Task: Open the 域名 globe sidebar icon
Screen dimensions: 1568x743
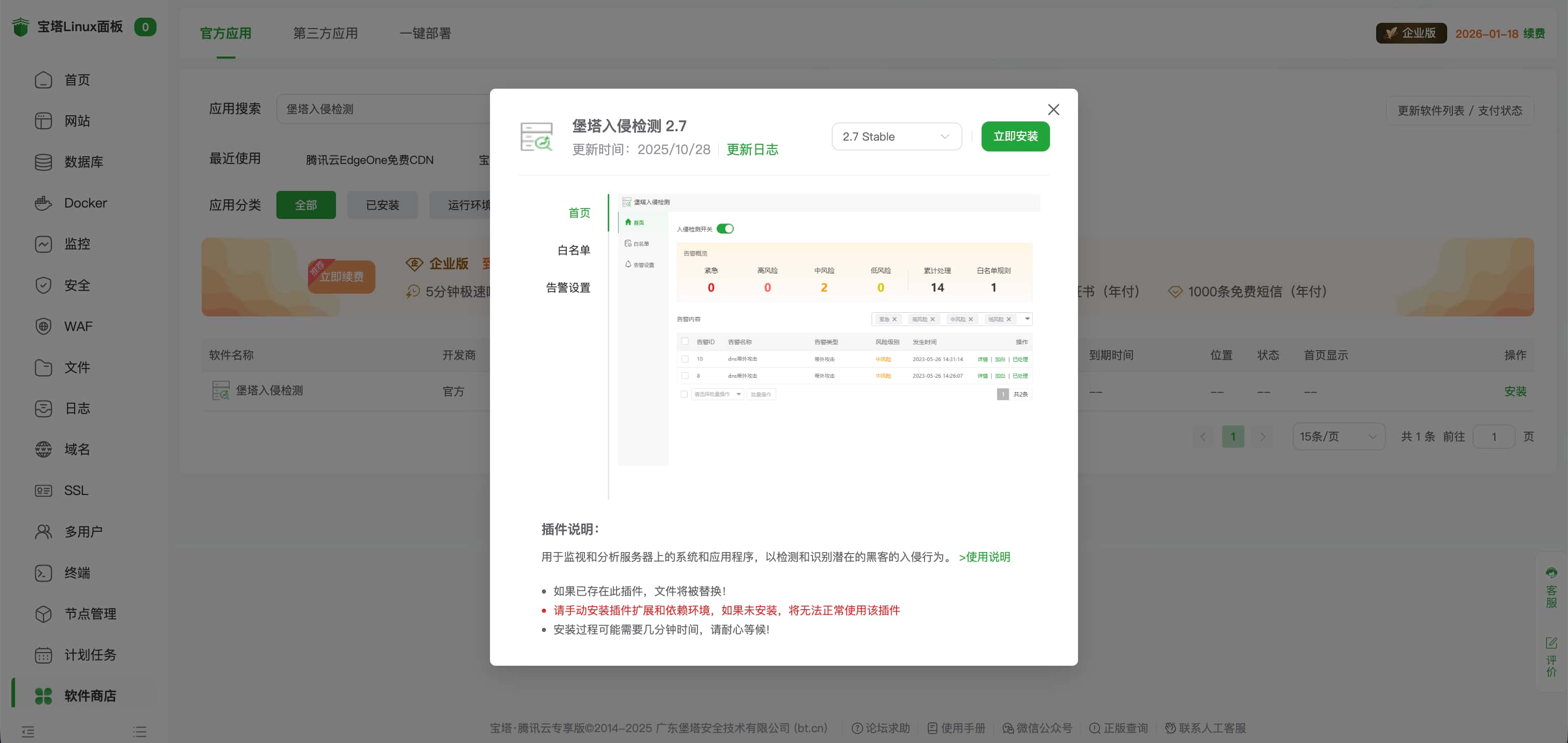Action: [43, 449]
